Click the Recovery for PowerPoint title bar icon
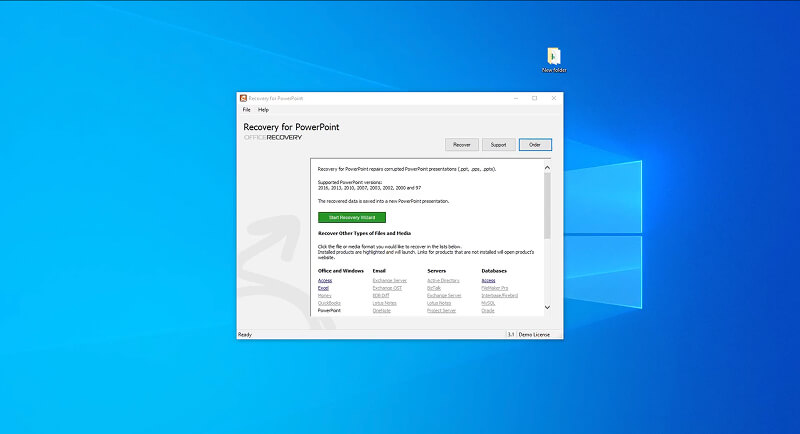800x434 pixels. point(243,98)
